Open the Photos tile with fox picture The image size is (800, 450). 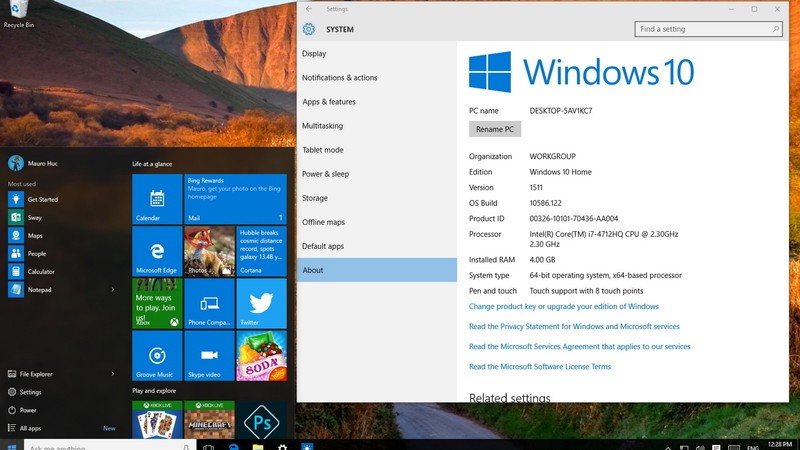[x=209, y=252]
